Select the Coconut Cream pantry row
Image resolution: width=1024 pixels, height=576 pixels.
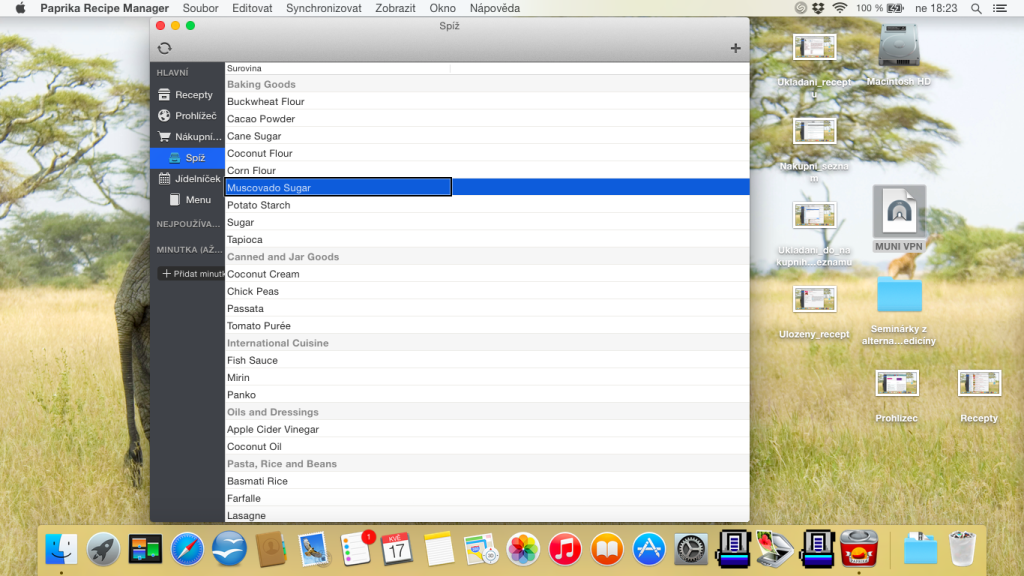click(x=487, y=274)
